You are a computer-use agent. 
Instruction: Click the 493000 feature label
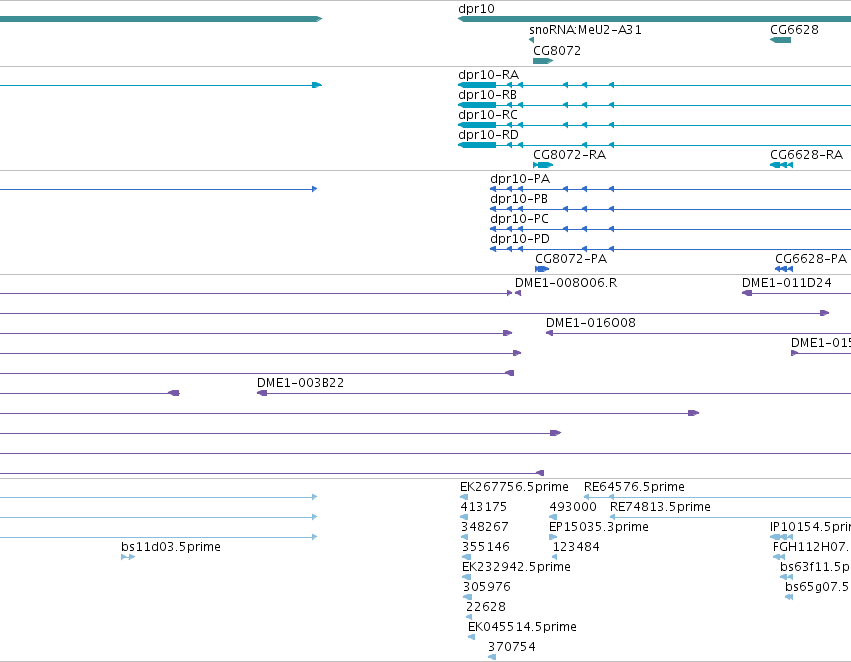[573, 507]
